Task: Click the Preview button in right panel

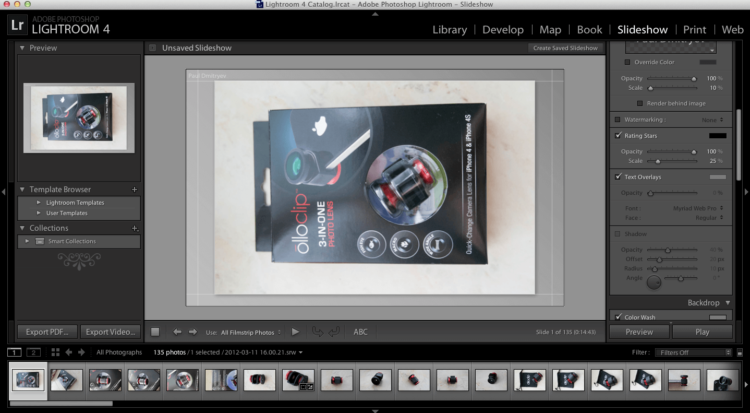Action: coord(639,332)
